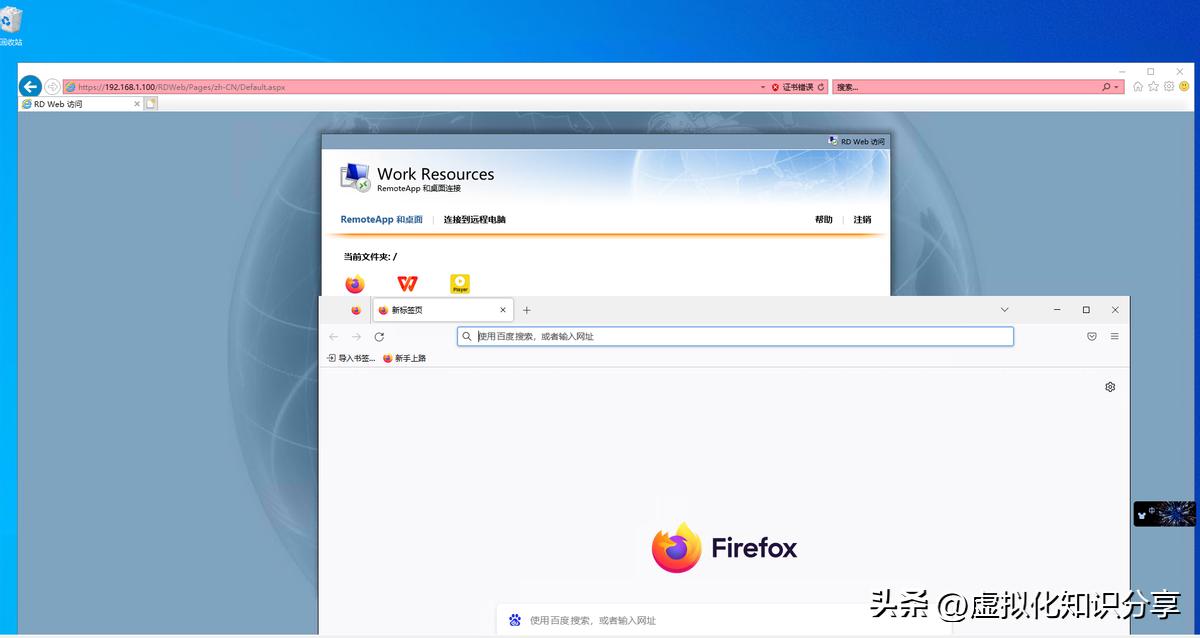Viewport: 1200px width, 638px height.
Task: Open the Recycle Bin on the desktop
Action: pyautogui.click(x=12, y=22)
